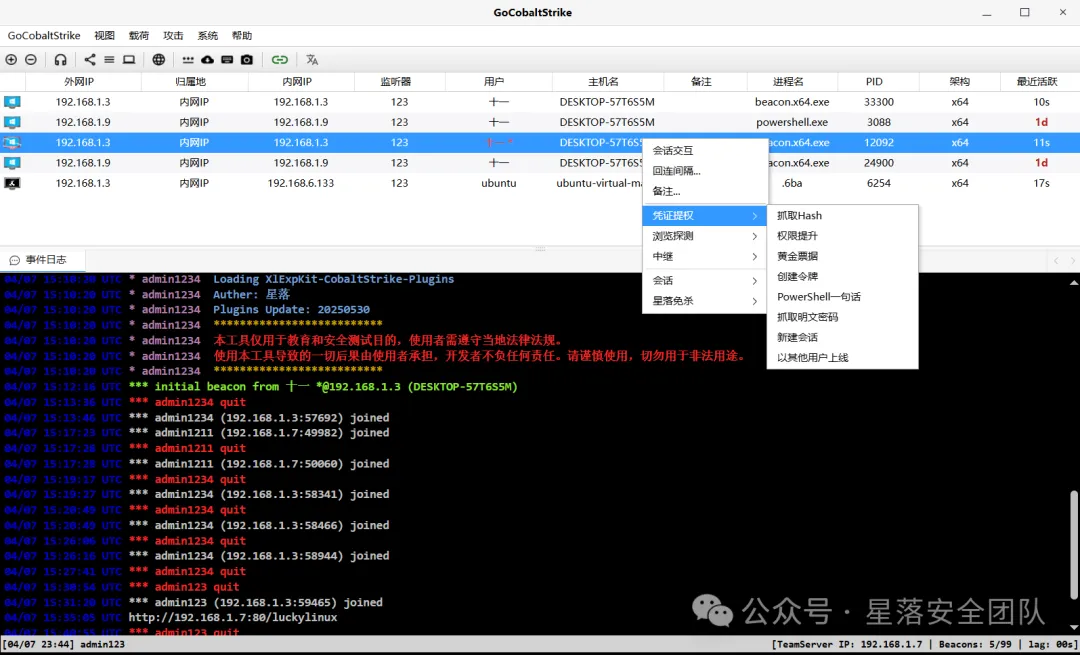Select 创建令牌 from submenu
The width and height of the screenshot is (1080, 655).
[842, 276]
